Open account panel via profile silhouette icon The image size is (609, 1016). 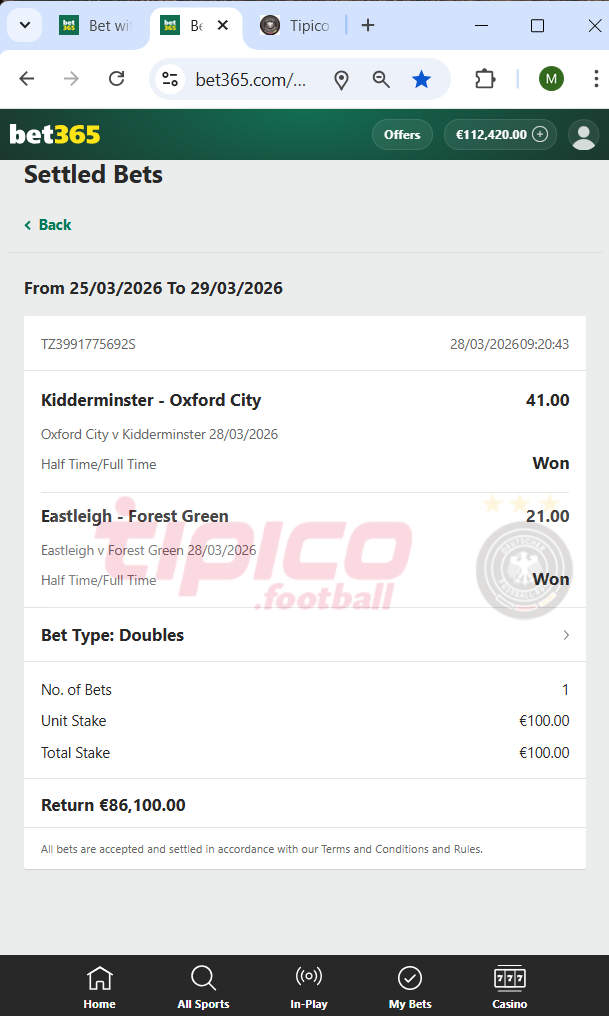[x=583, y=134]
